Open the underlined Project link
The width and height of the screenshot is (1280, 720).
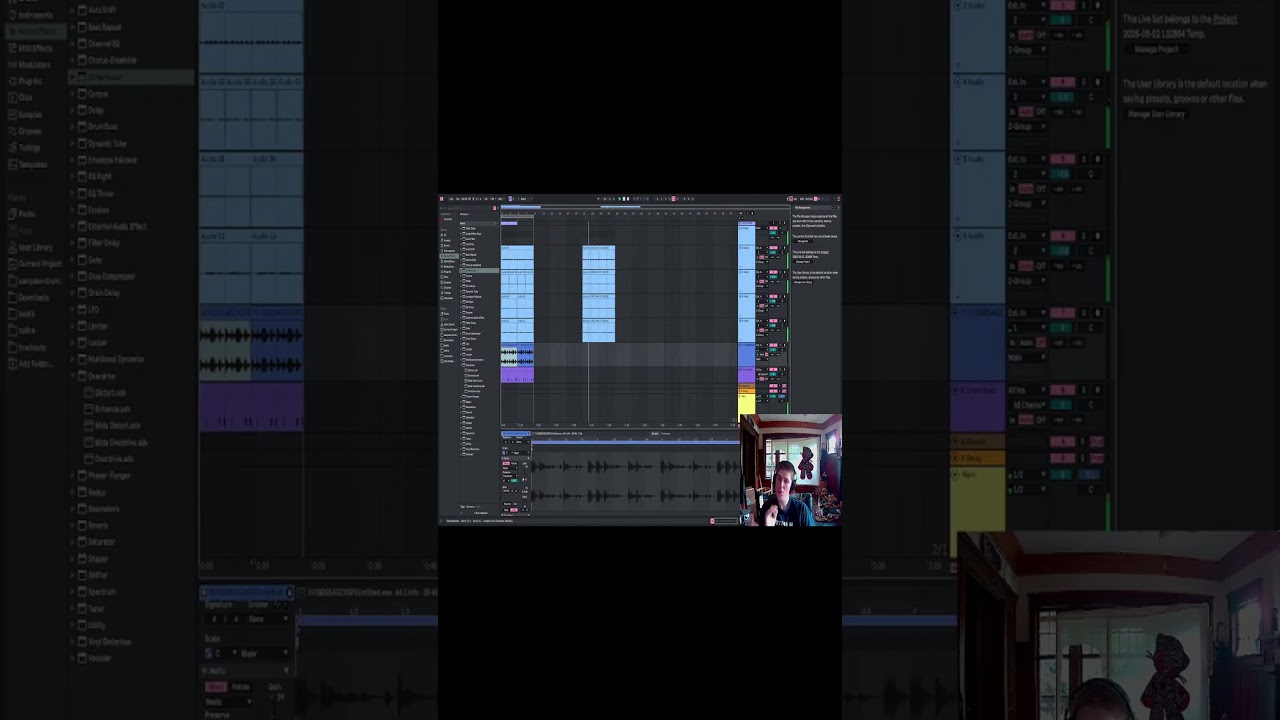pyautogui.click(x=825, y=252)
